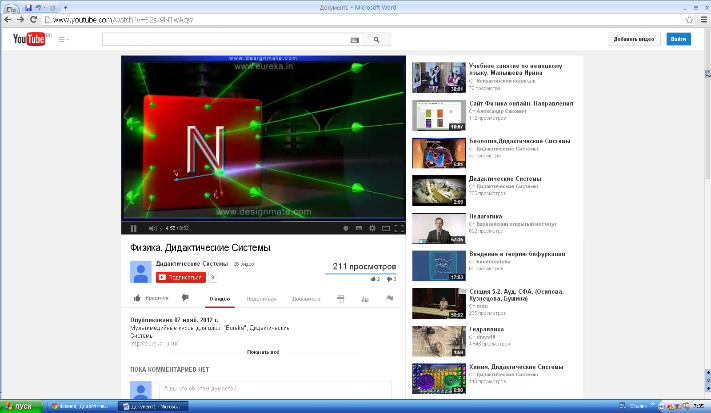Click the YouTube search input field

coord(225,39)
